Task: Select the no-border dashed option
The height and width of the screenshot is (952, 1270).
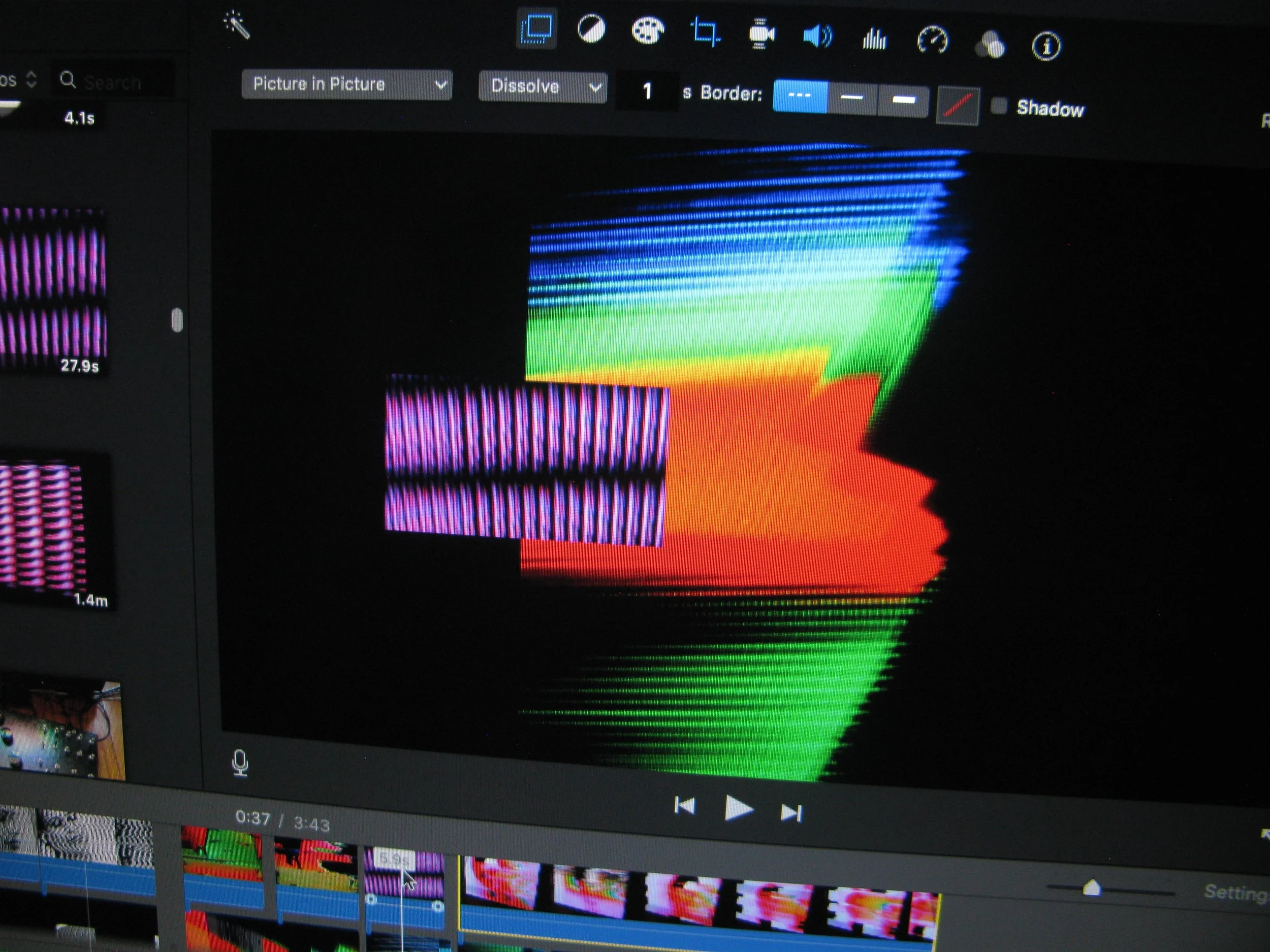Action: tap(800, 96)
